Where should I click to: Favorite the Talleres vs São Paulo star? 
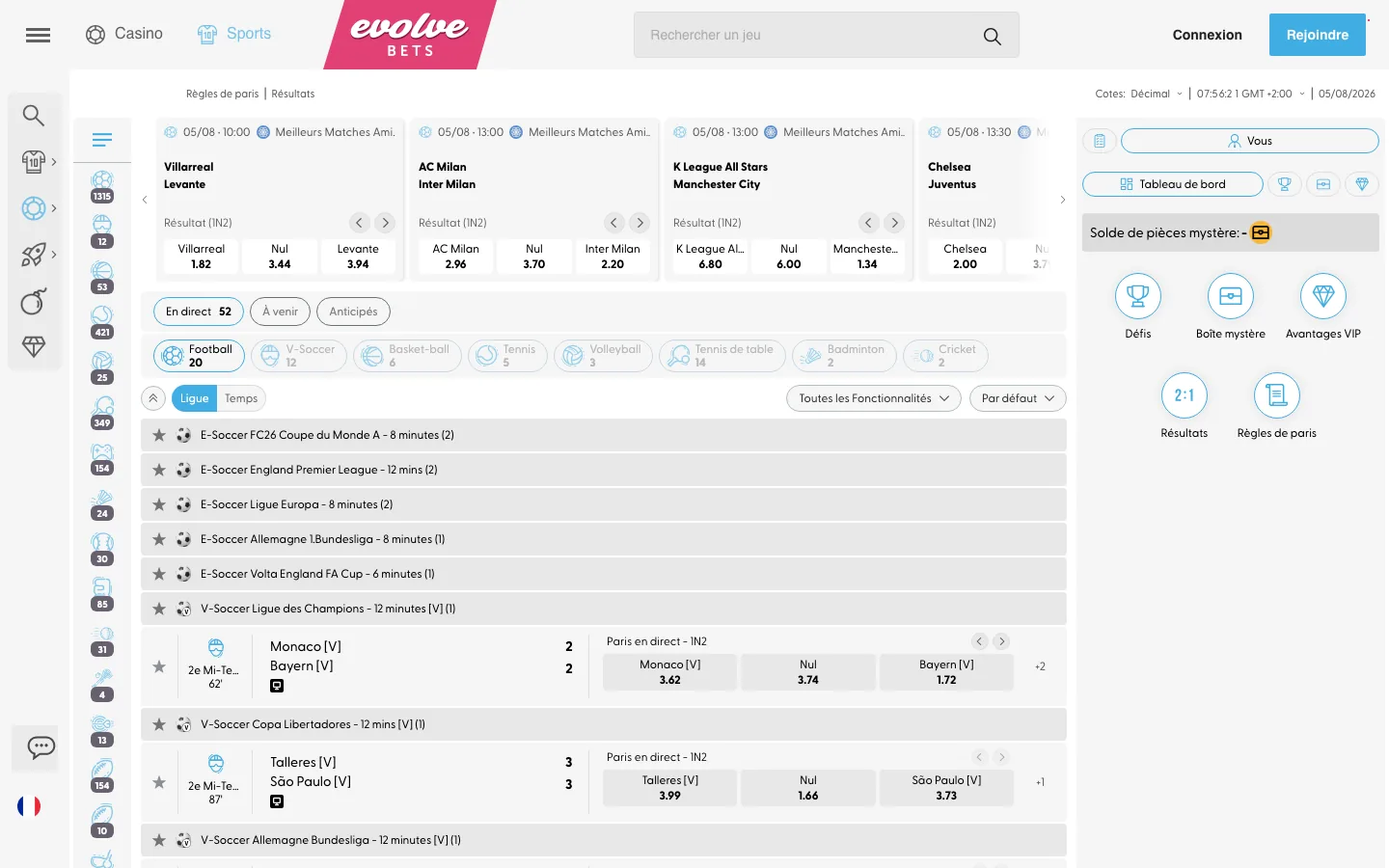click(159, 782)
